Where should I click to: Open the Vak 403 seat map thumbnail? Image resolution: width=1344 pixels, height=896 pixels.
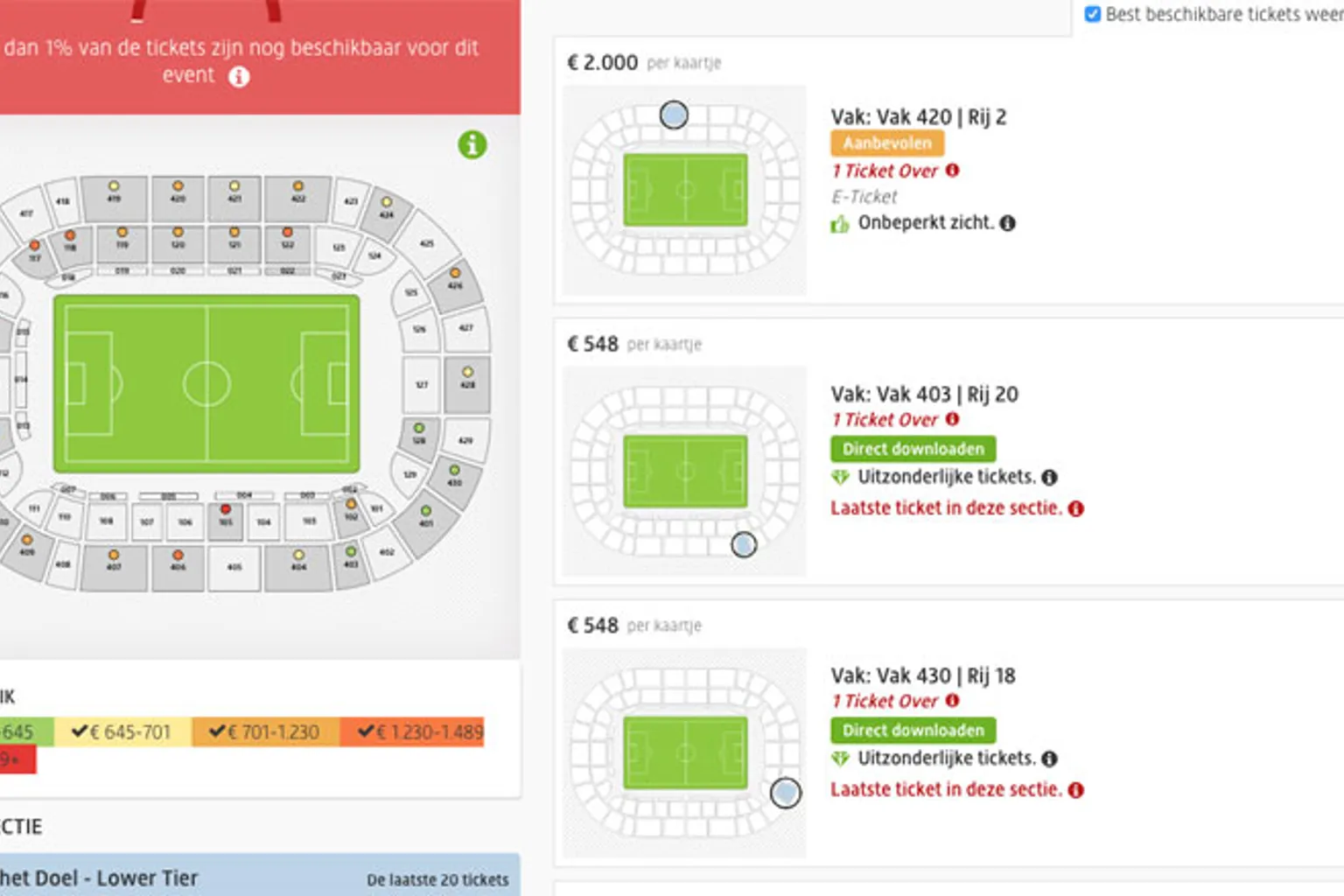pos(684,472)
